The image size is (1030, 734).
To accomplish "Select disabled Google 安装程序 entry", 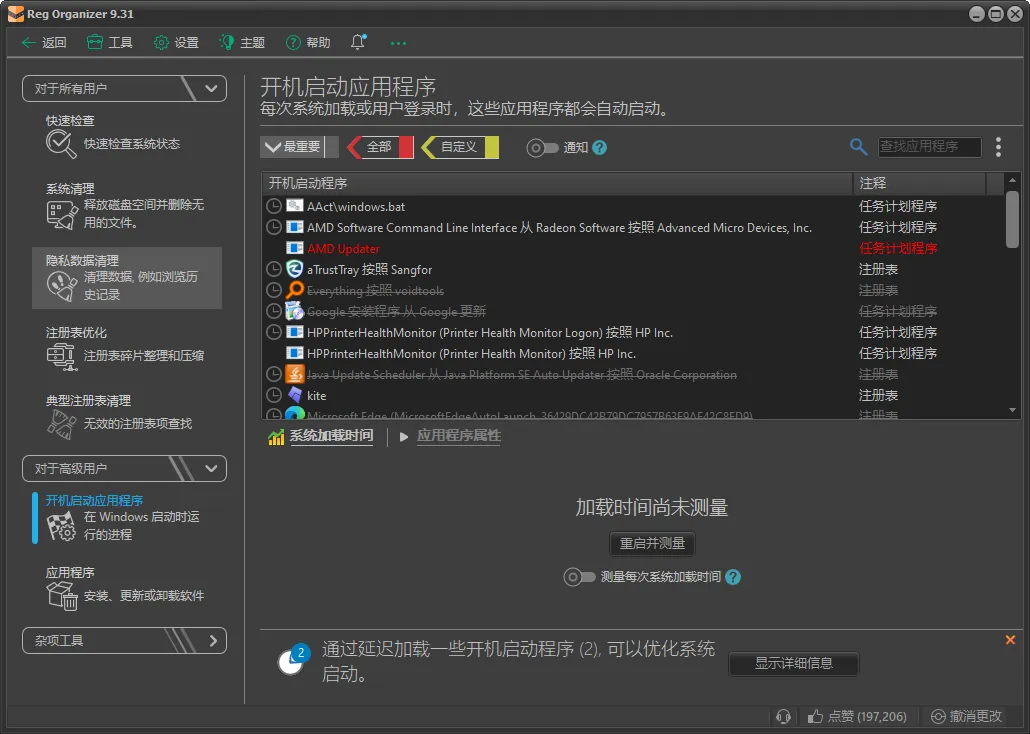I will [633, 311].
